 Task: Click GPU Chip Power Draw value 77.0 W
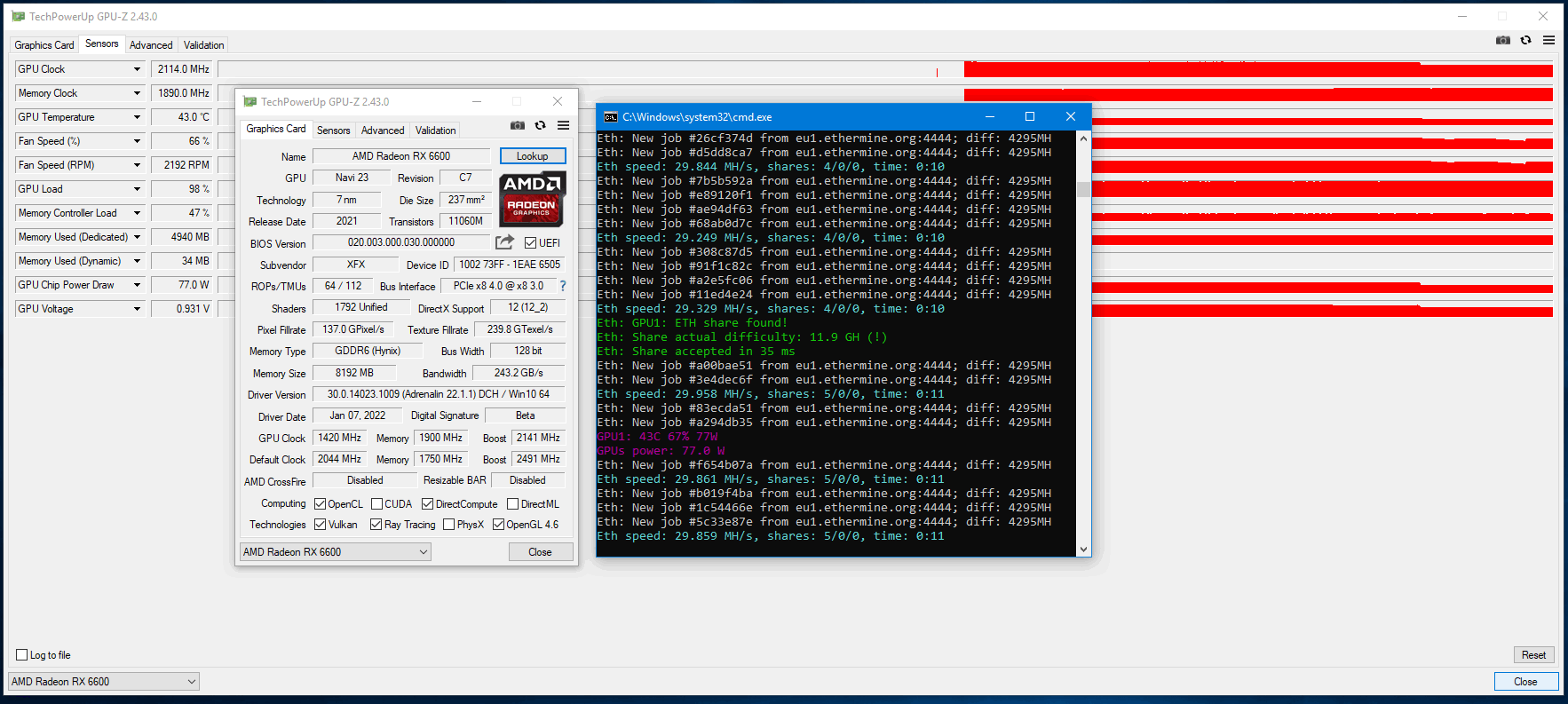pyautogui.click(x=182, y=285)
